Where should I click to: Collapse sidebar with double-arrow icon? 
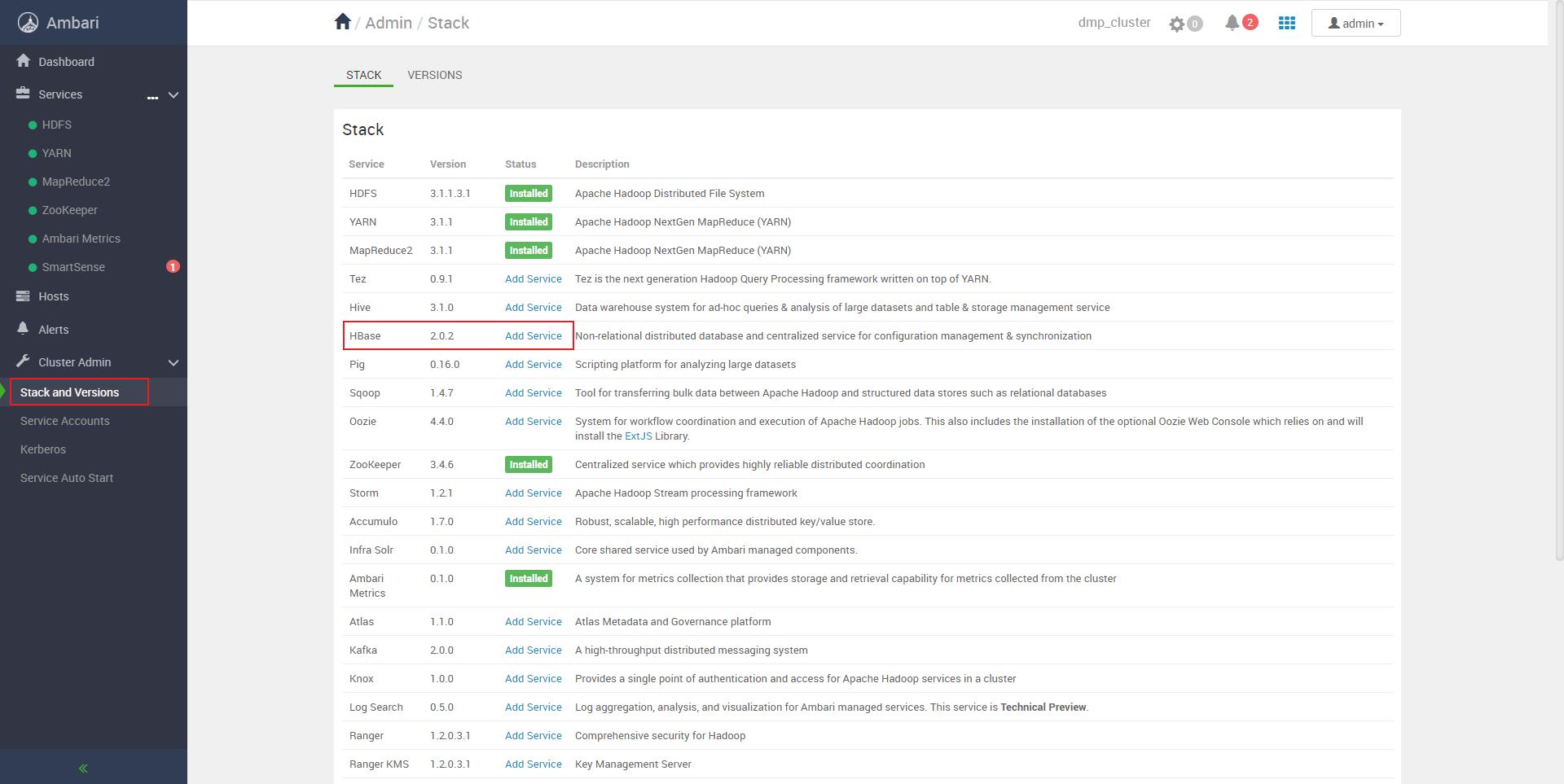83,768
